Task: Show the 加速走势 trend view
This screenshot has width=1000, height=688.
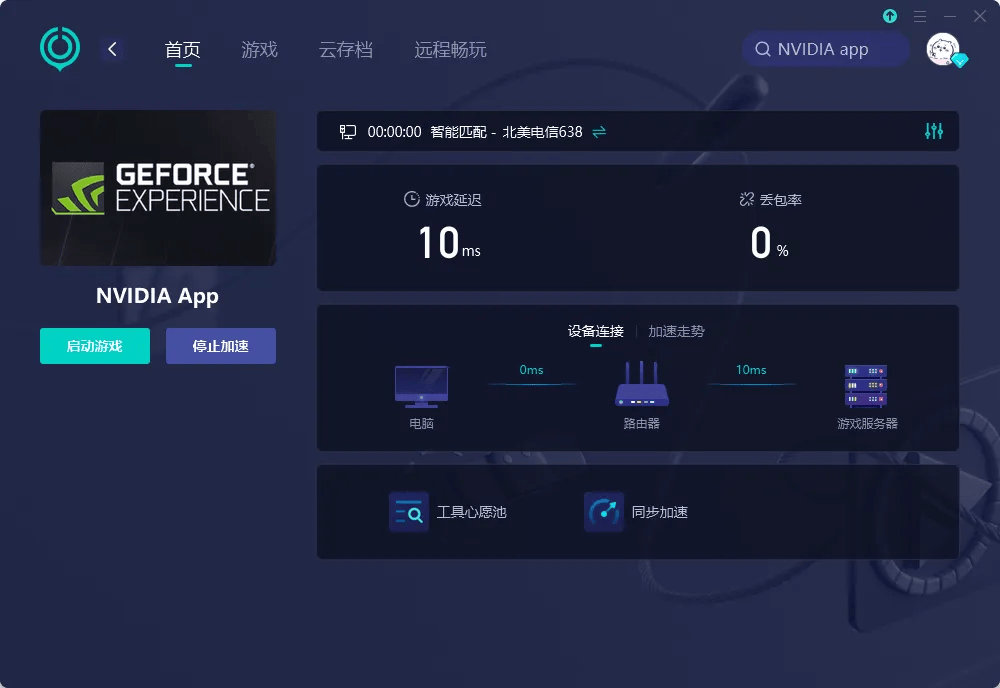Action: pyautogui.click(x=676, y=332)
